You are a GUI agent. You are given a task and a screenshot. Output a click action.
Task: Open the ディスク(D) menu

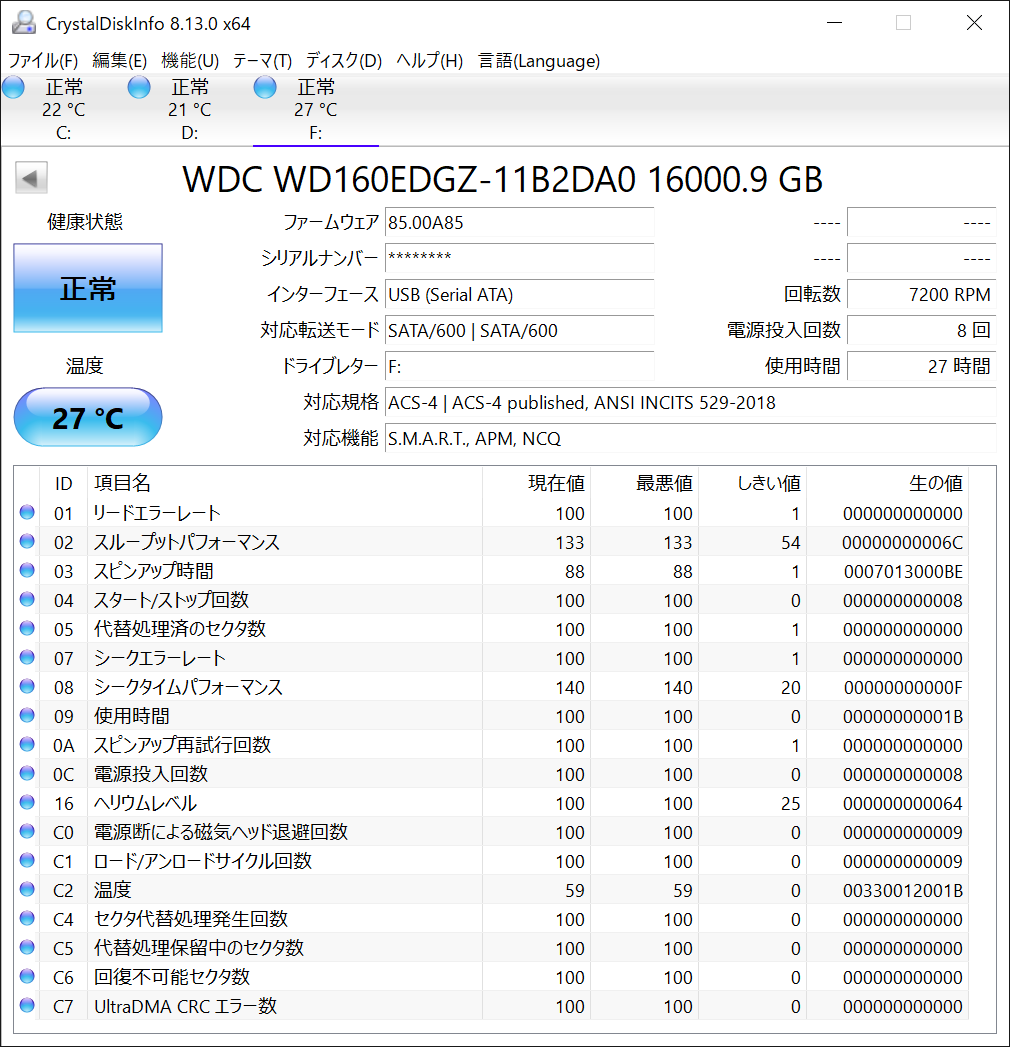click(x=343, y=61)
